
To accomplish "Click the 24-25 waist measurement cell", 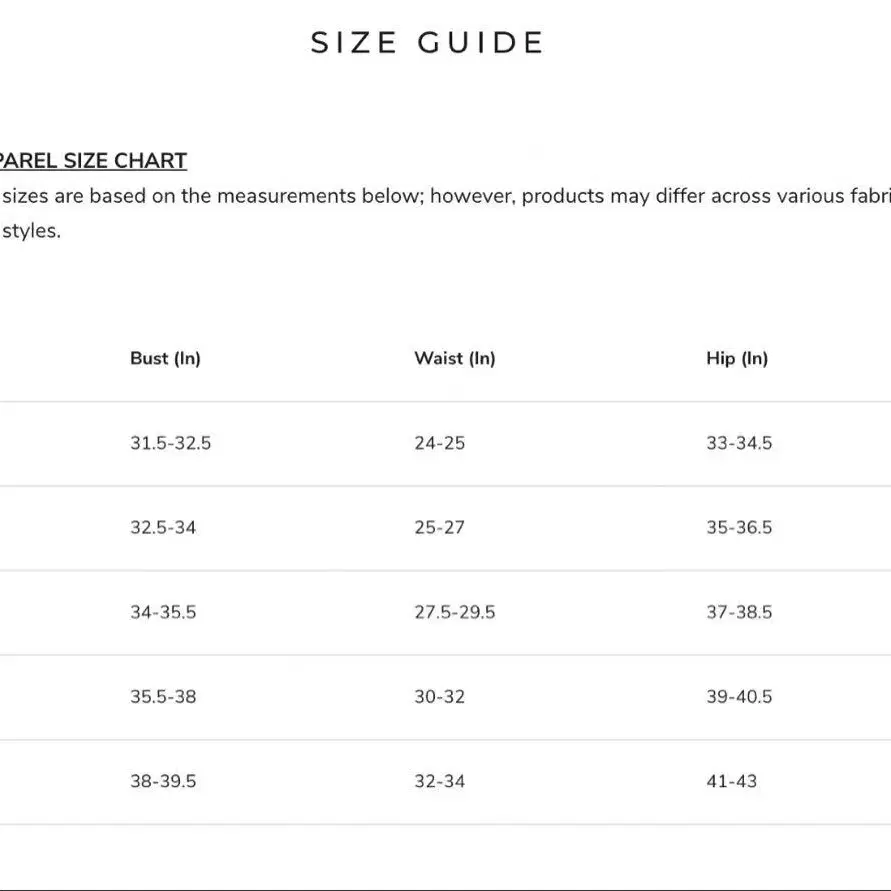I will pos(440,443).
